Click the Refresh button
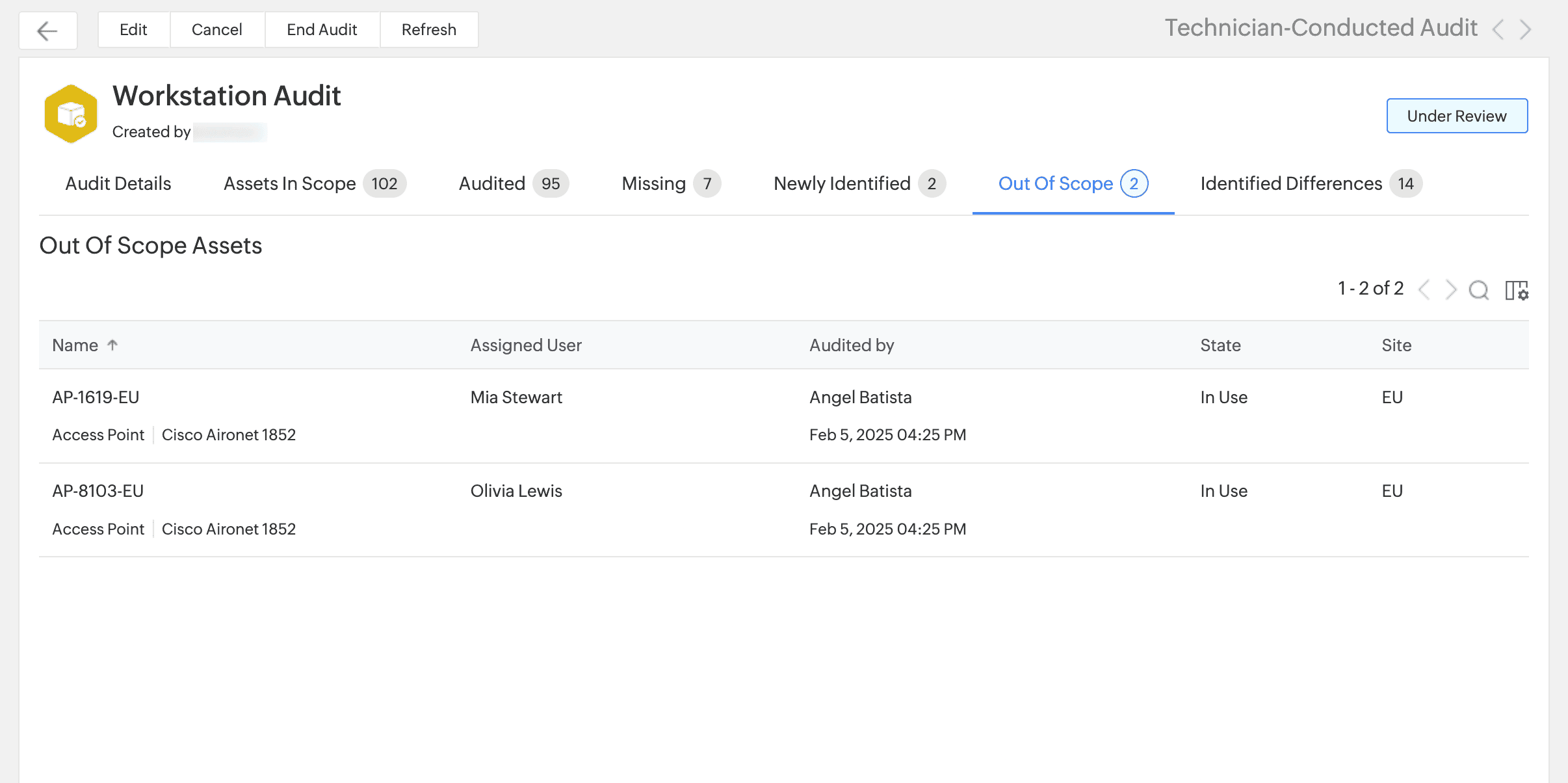Screen dimensions: 1568x783 click(x=428, y=29)
